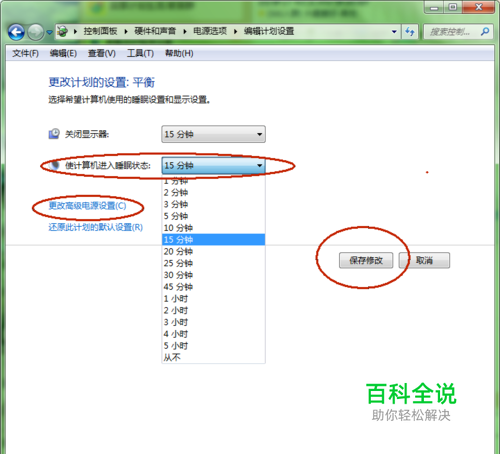Close the window with red X

[479, 7]
